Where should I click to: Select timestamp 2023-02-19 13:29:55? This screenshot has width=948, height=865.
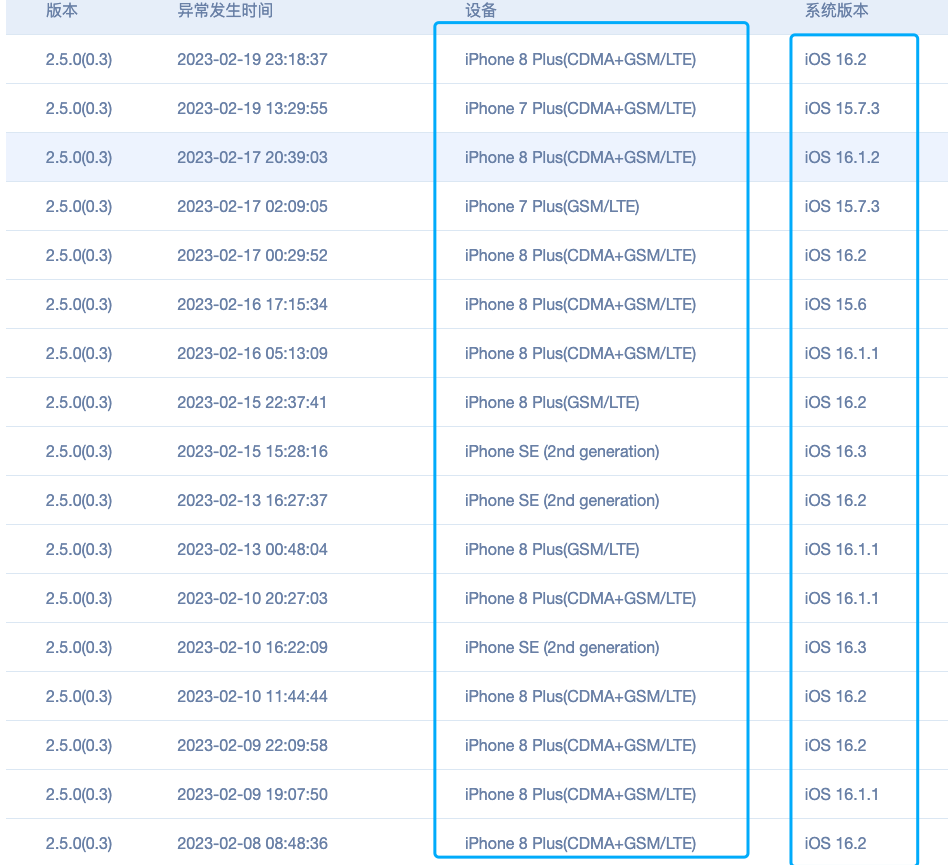[x=252, y=108]
